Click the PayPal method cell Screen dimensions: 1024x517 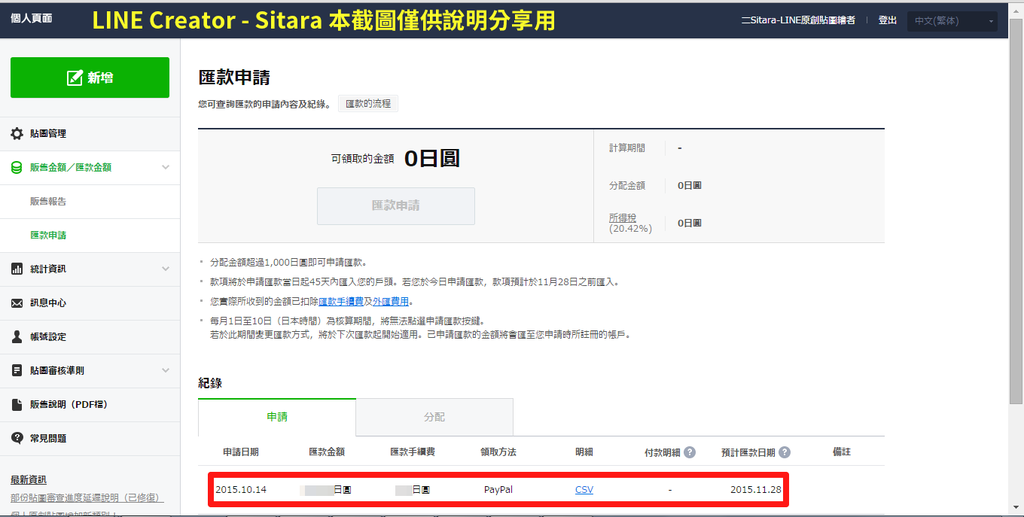tap(498, 490)
